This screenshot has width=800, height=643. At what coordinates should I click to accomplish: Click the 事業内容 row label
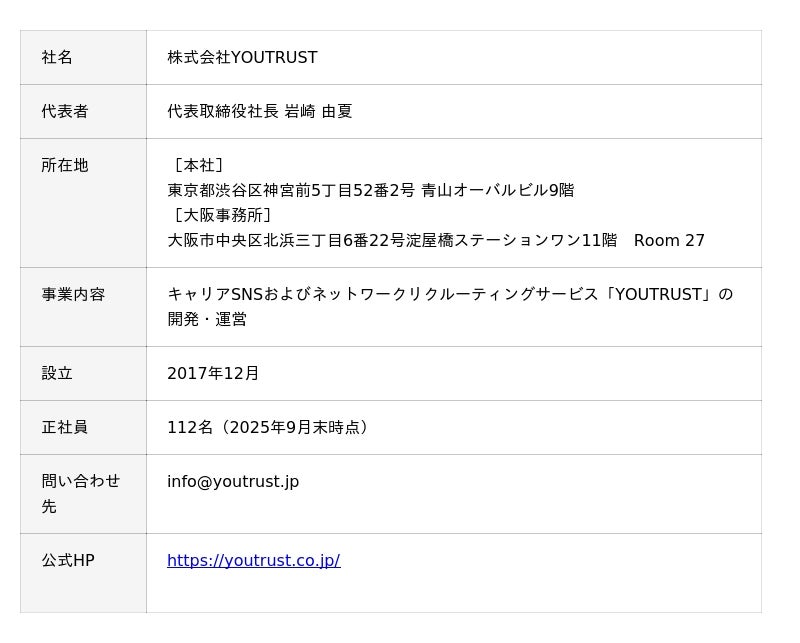click(73, 295)
